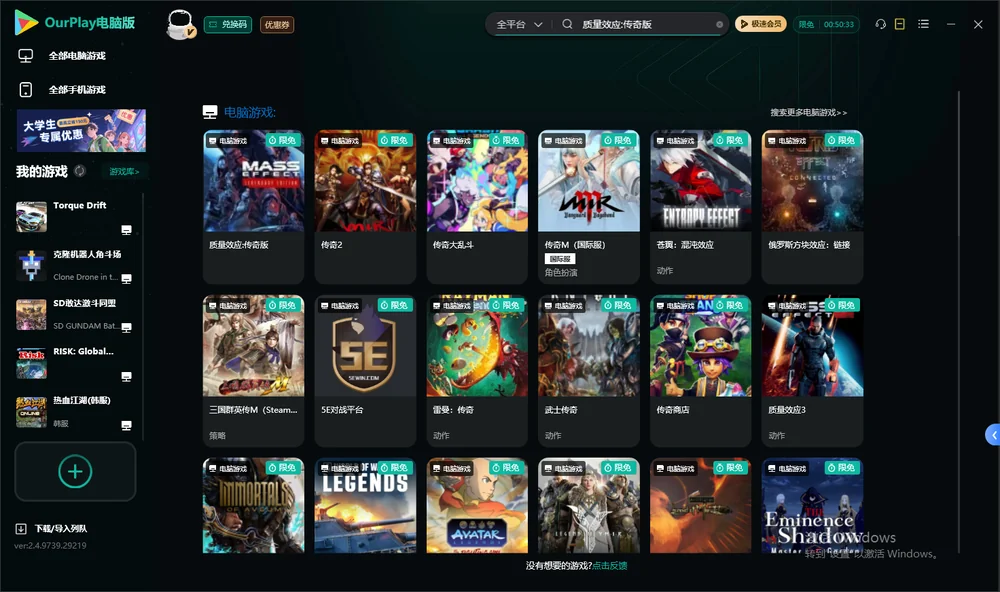The height and width of the screenshot is (592, 1000).
Task: Click the 大学生专属优惠 banner
Action: 81,131
